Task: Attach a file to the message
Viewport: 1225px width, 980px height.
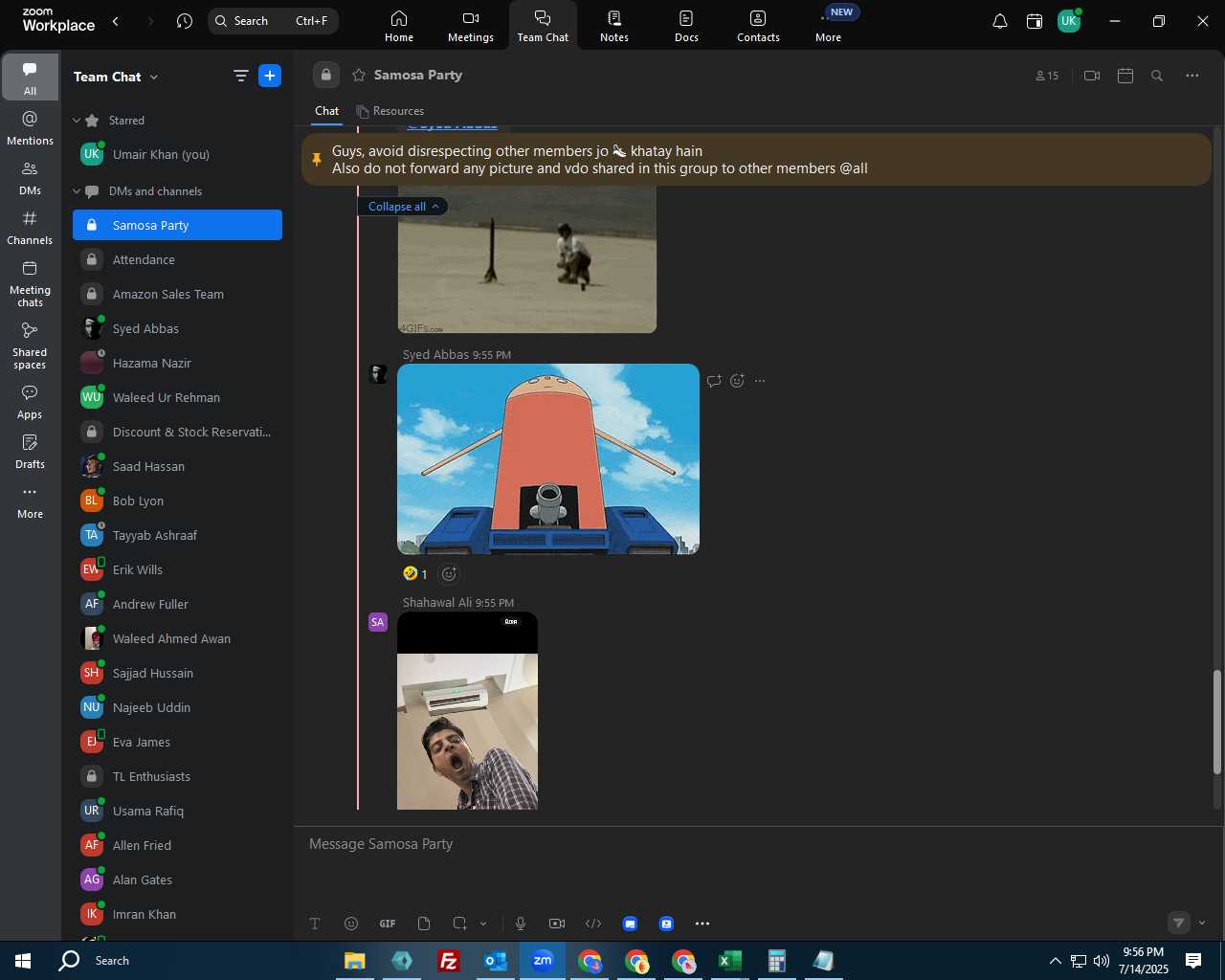Action: click(424, 924)
